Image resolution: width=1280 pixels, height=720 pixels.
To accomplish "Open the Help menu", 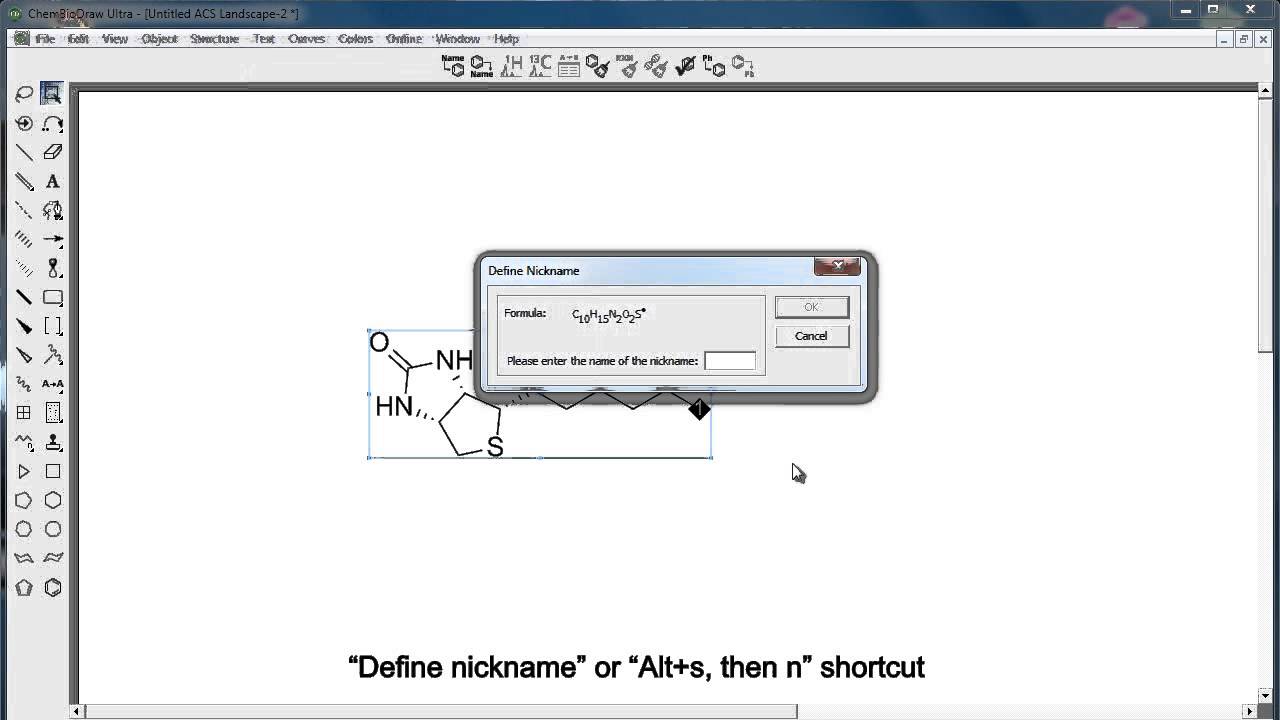I will 506,39.
